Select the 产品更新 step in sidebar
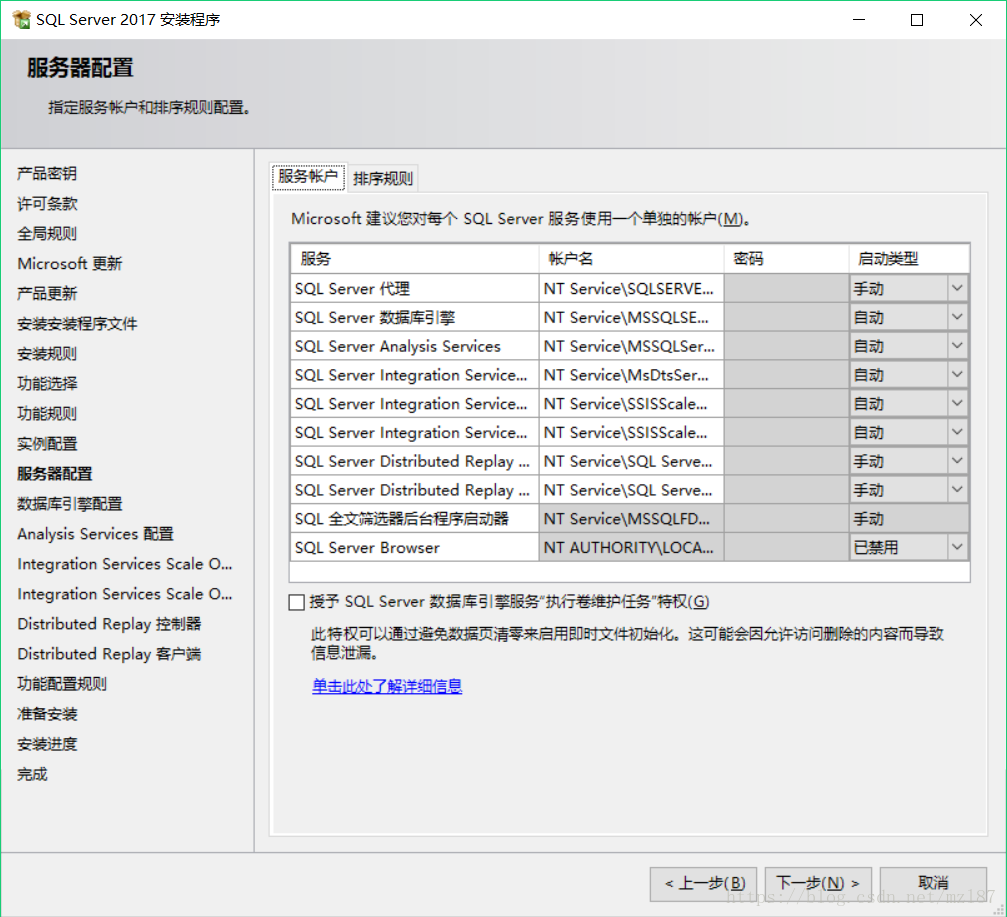This screenshot has height=917, width=1007. click(x=47, y=293)
